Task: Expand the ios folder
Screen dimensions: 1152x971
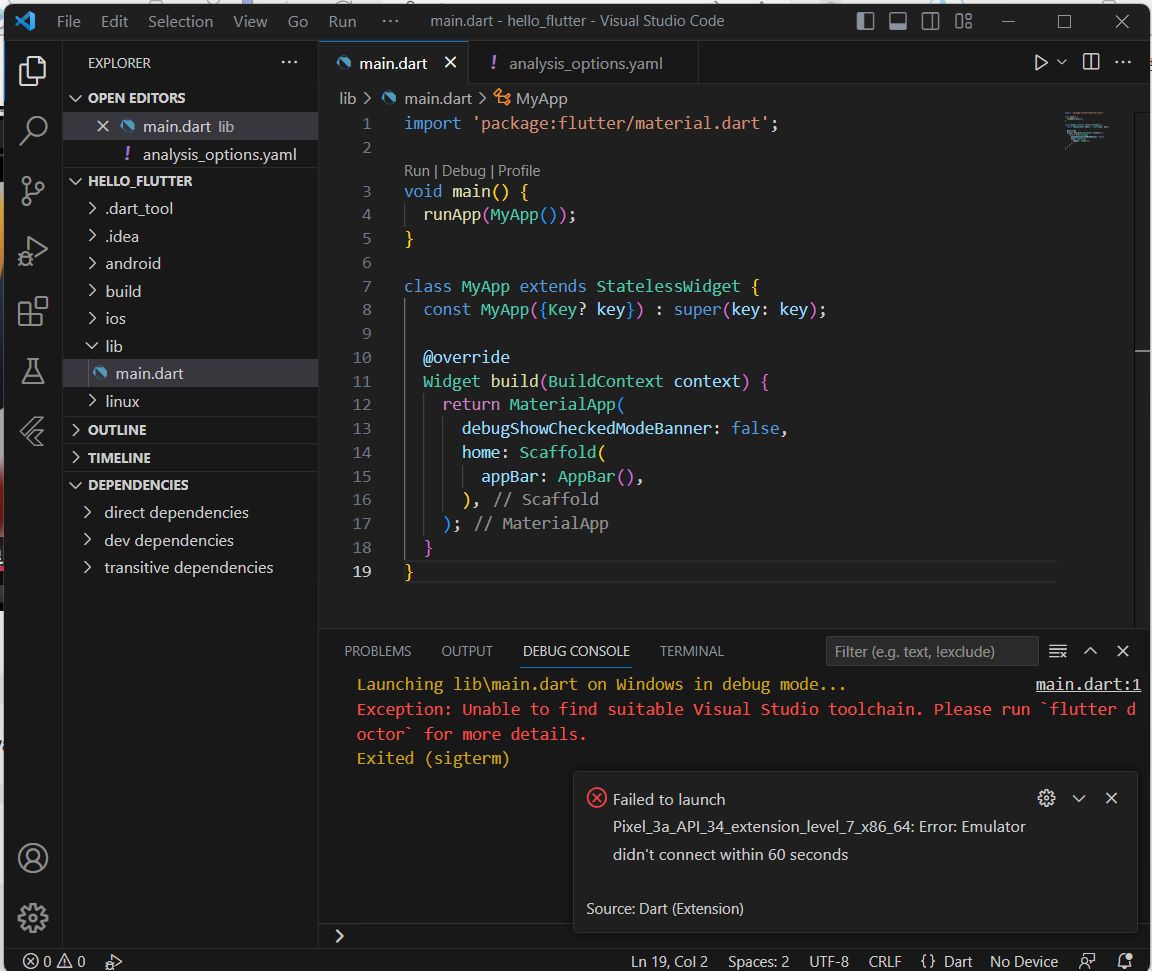Action: 190,319
